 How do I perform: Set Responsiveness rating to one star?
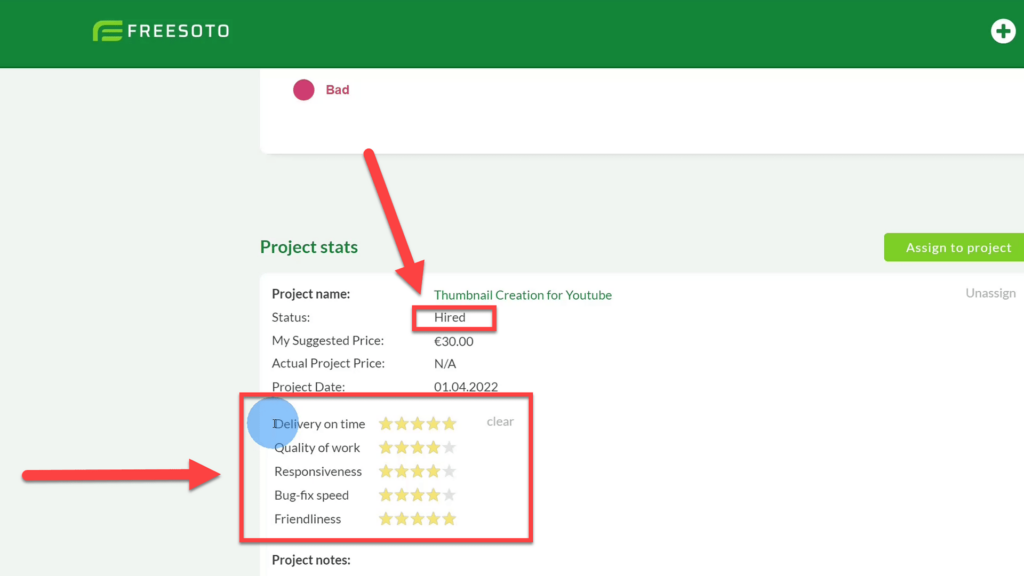point(386,471)
